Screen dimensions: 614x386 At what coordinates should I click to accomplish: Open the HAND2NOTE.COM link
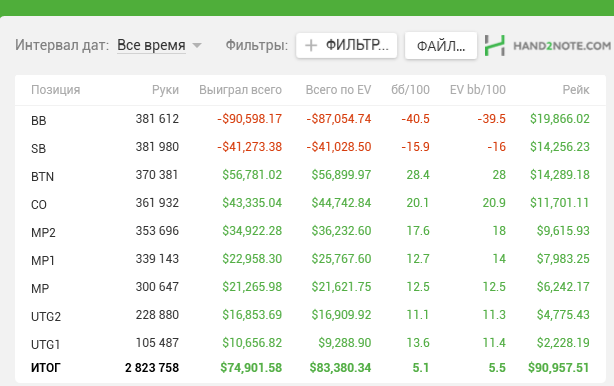point(562,46)
